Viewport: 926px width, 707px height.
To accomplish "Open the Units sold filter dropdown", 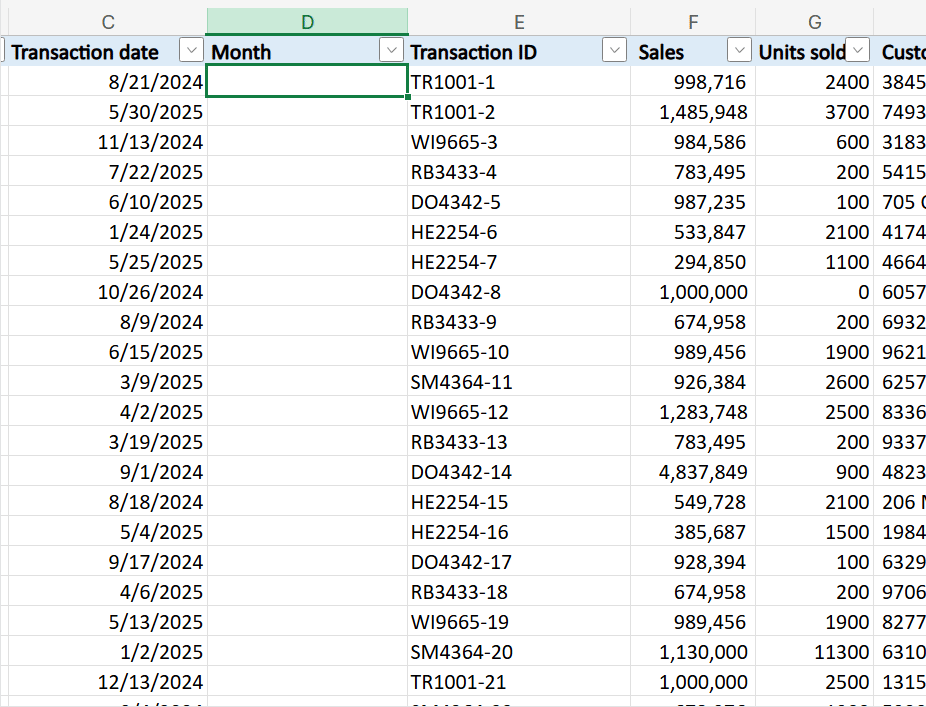I will tap(857, 51).
